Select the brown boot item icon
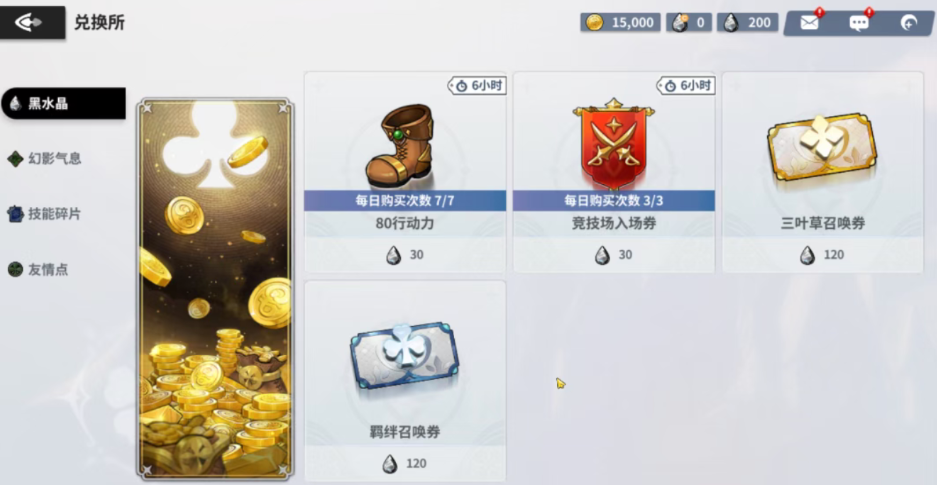Screen dimensions: 937x485 coord(400,146)
